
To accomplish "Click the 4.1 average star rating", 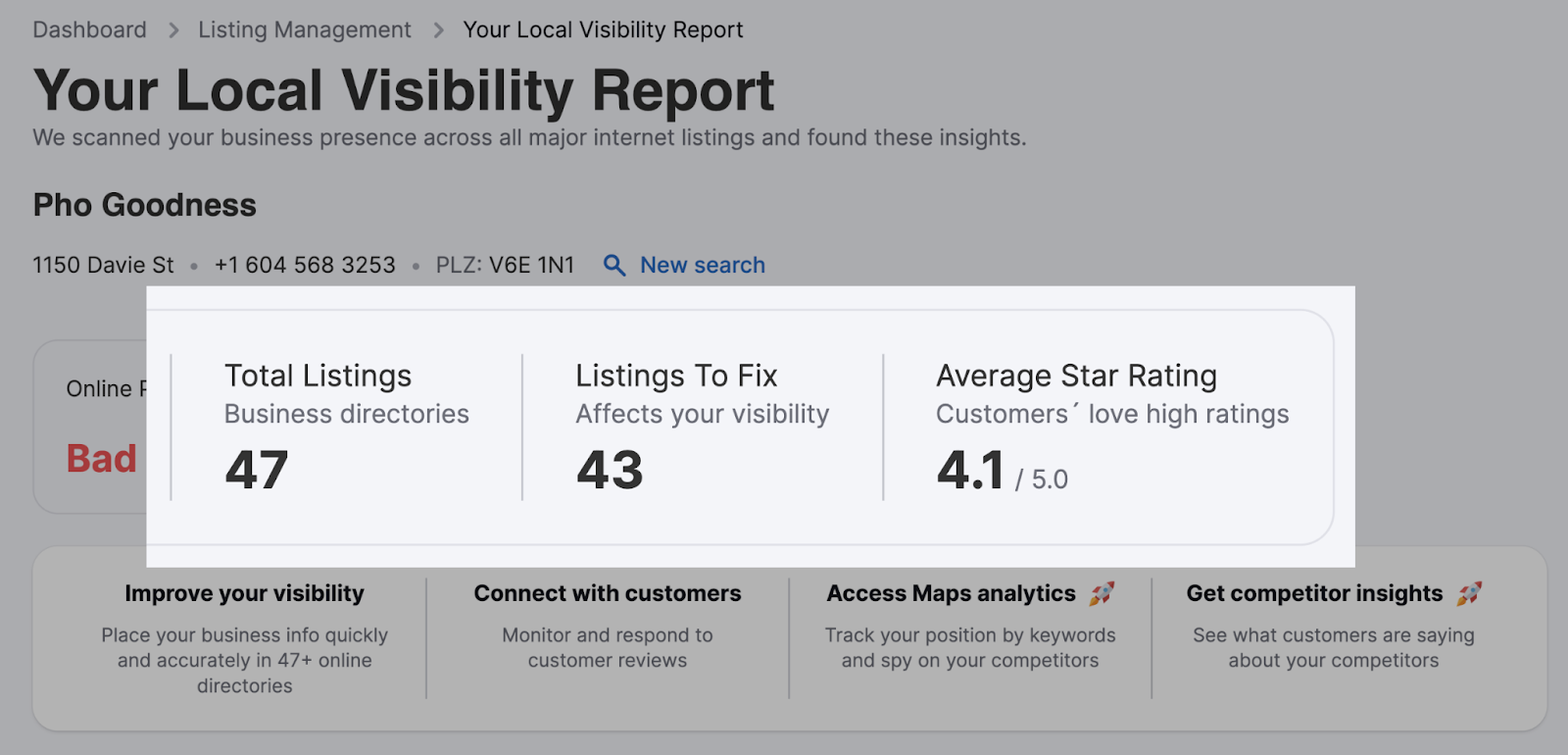I will [x=970, y=471].
